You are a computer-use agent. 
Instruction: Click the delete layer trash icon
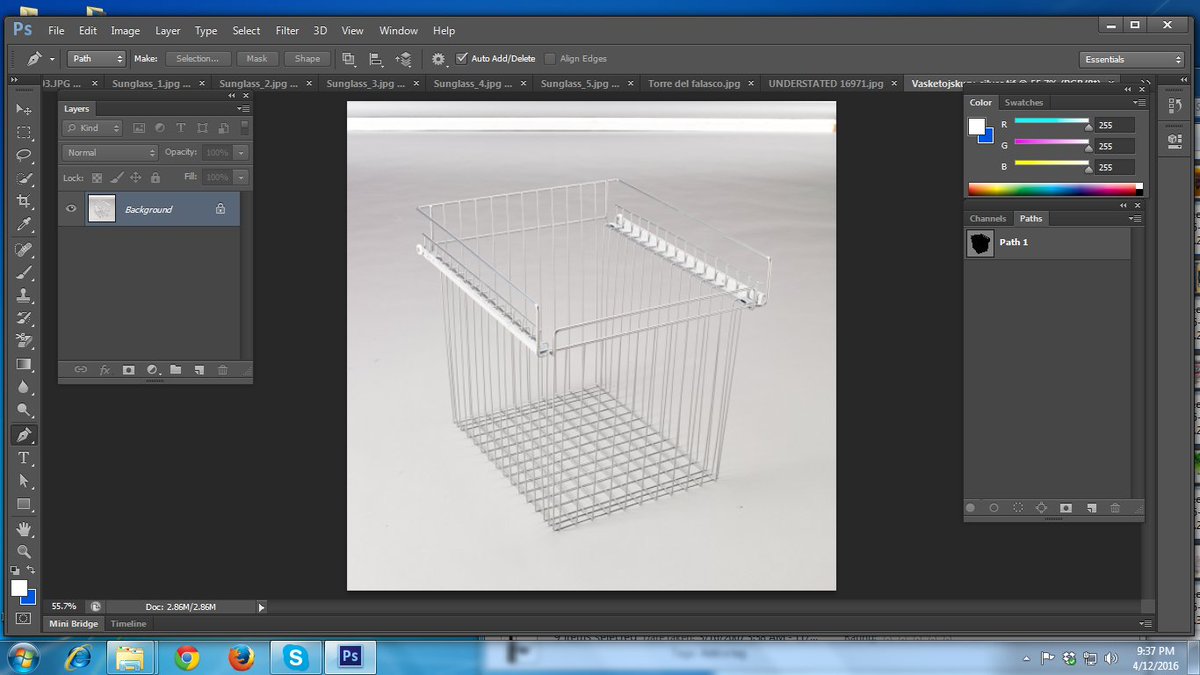222,370
